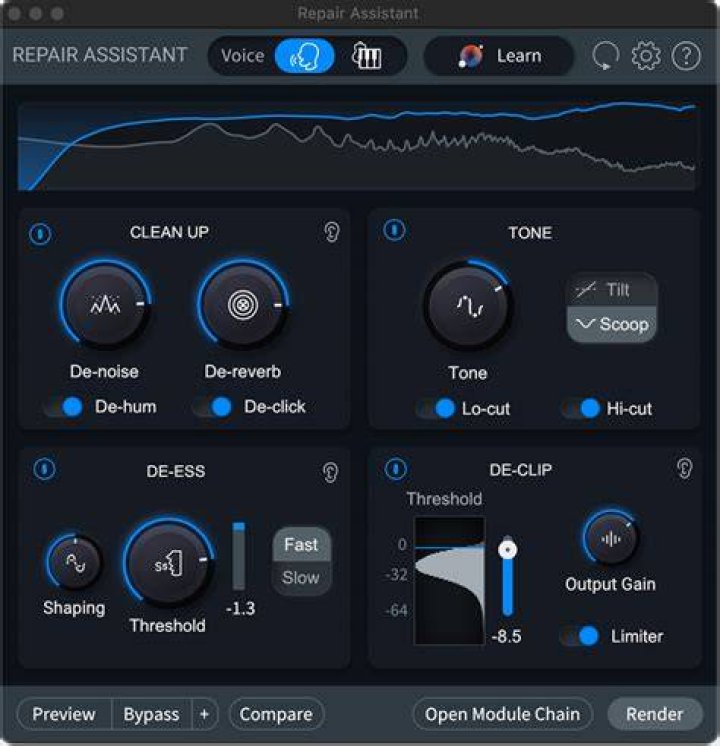Open settings with the gear icon

[646, 56]
